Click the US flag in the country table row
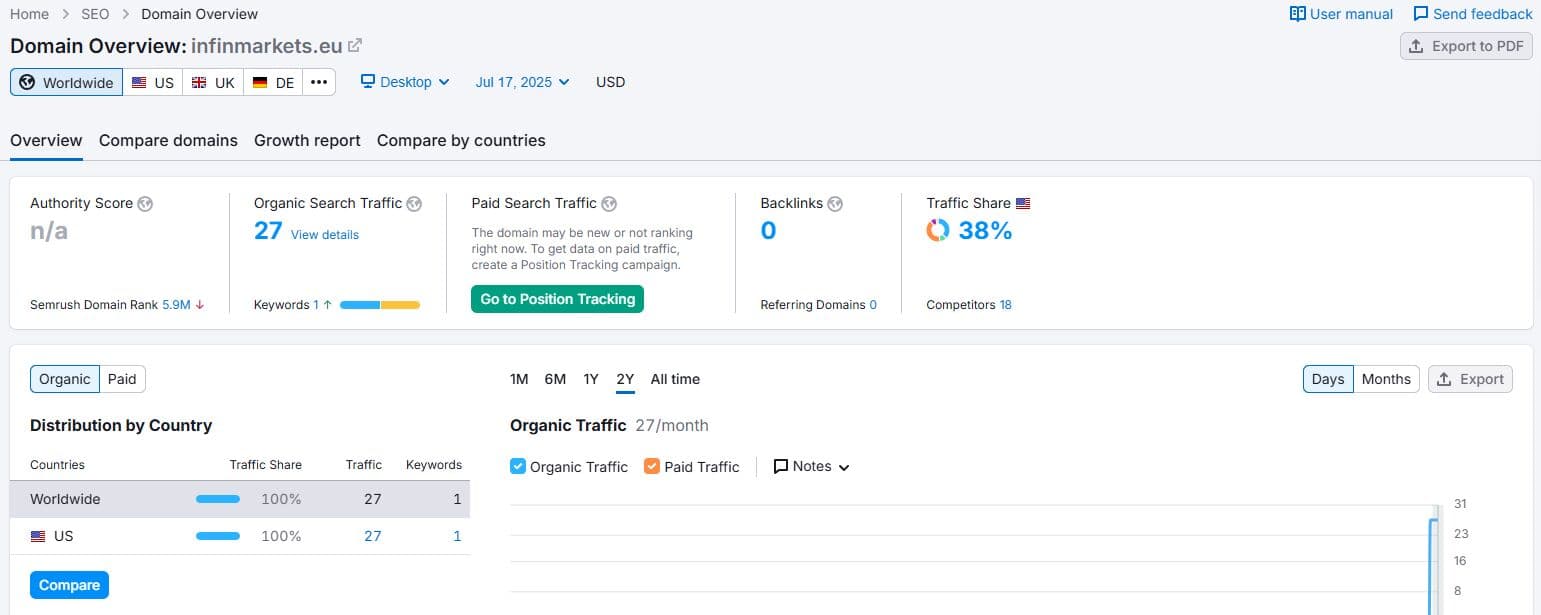1541x615 pixels. [38, 536]
